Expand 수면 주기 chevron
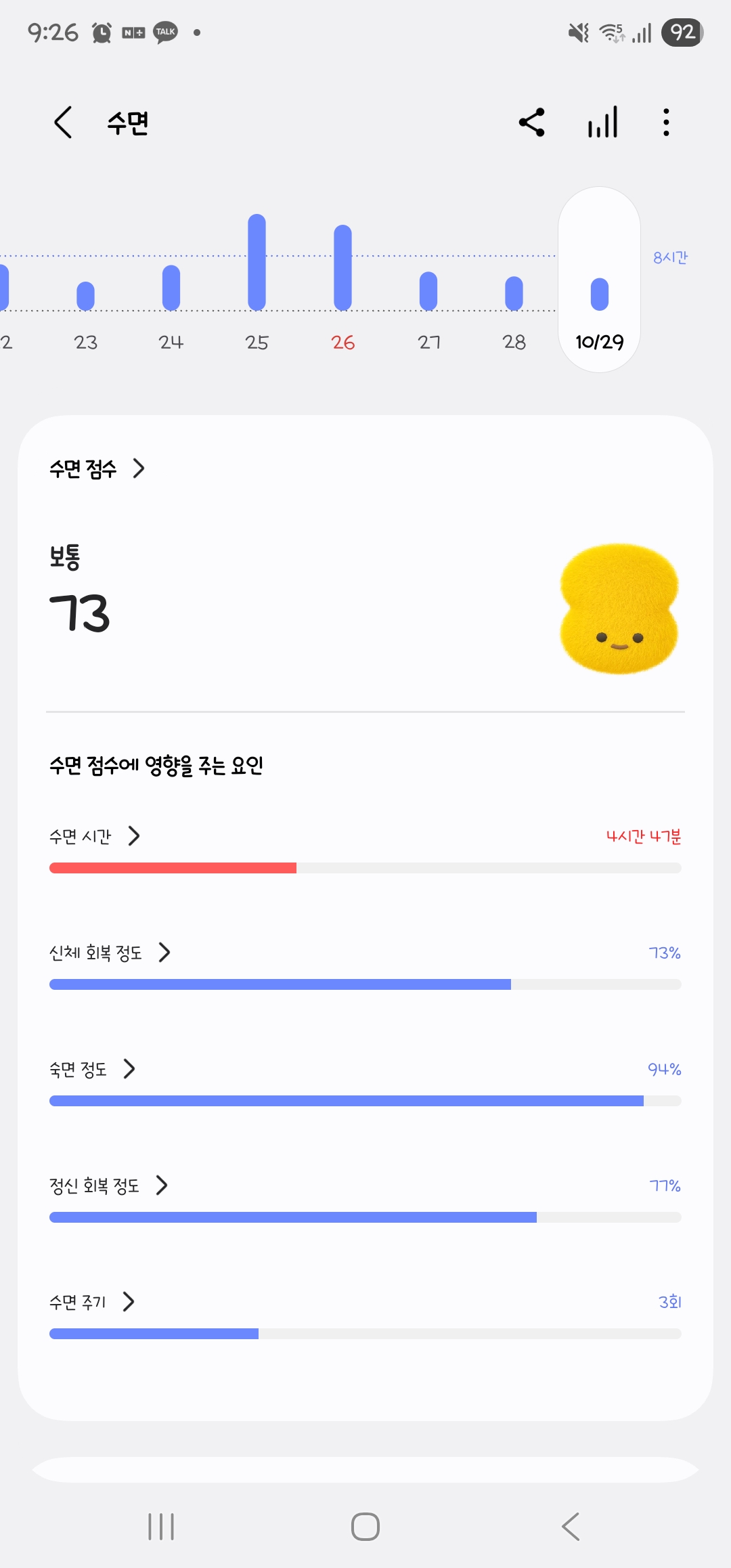 tap(129, 1301)
